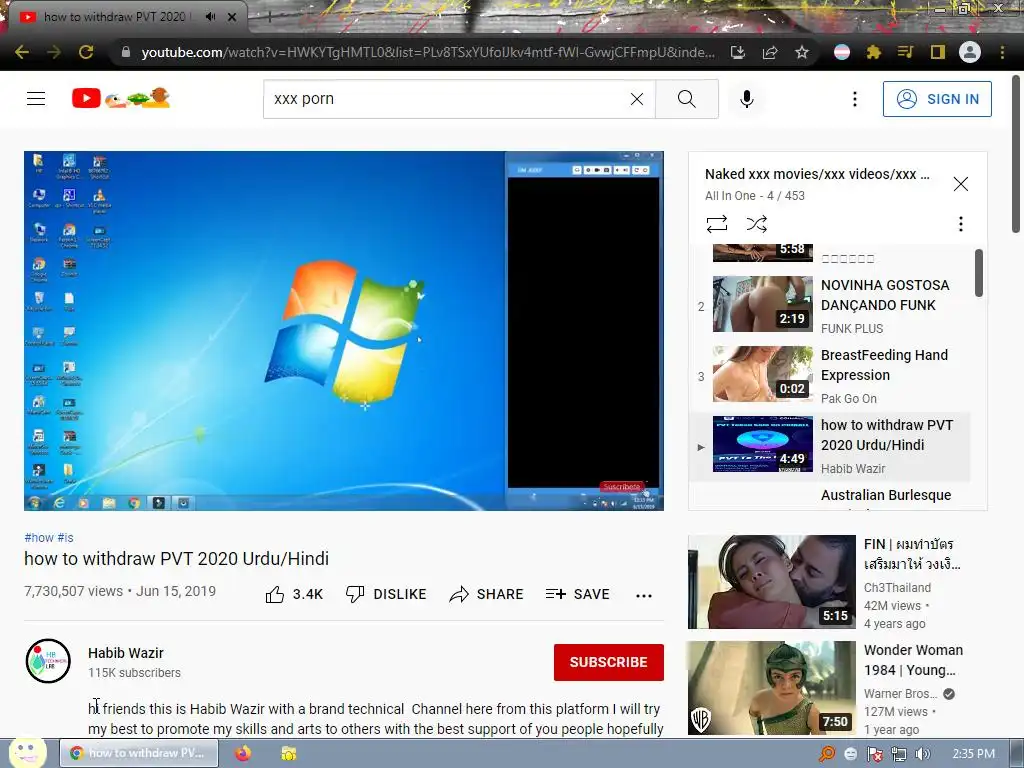
Task: Start voice search with the microphone
Action: [x=747, y=99]
